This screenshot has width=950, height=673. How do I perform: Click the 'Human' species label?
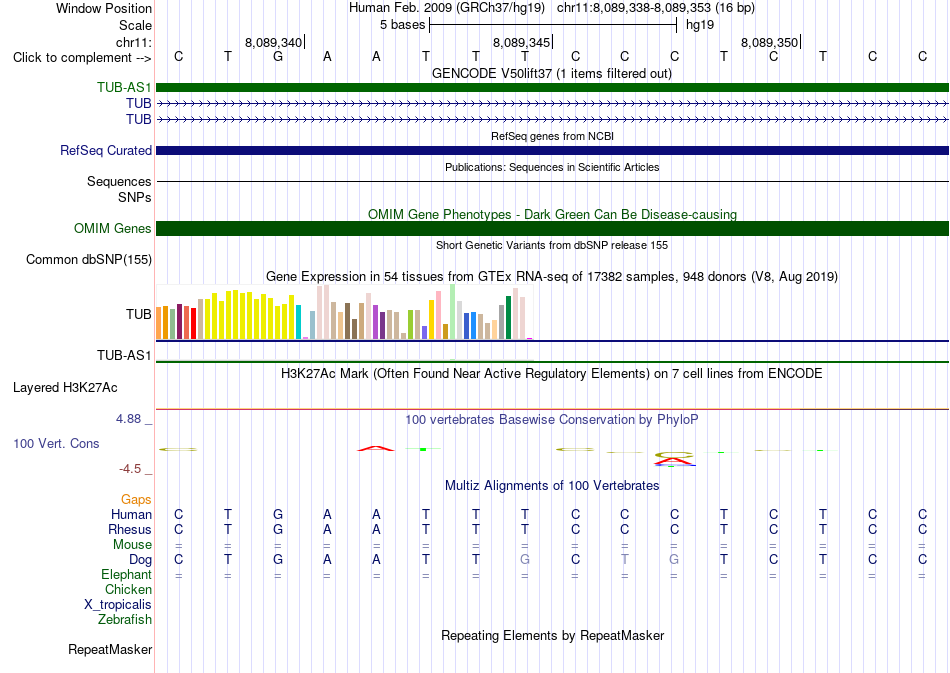coord(131,514)
